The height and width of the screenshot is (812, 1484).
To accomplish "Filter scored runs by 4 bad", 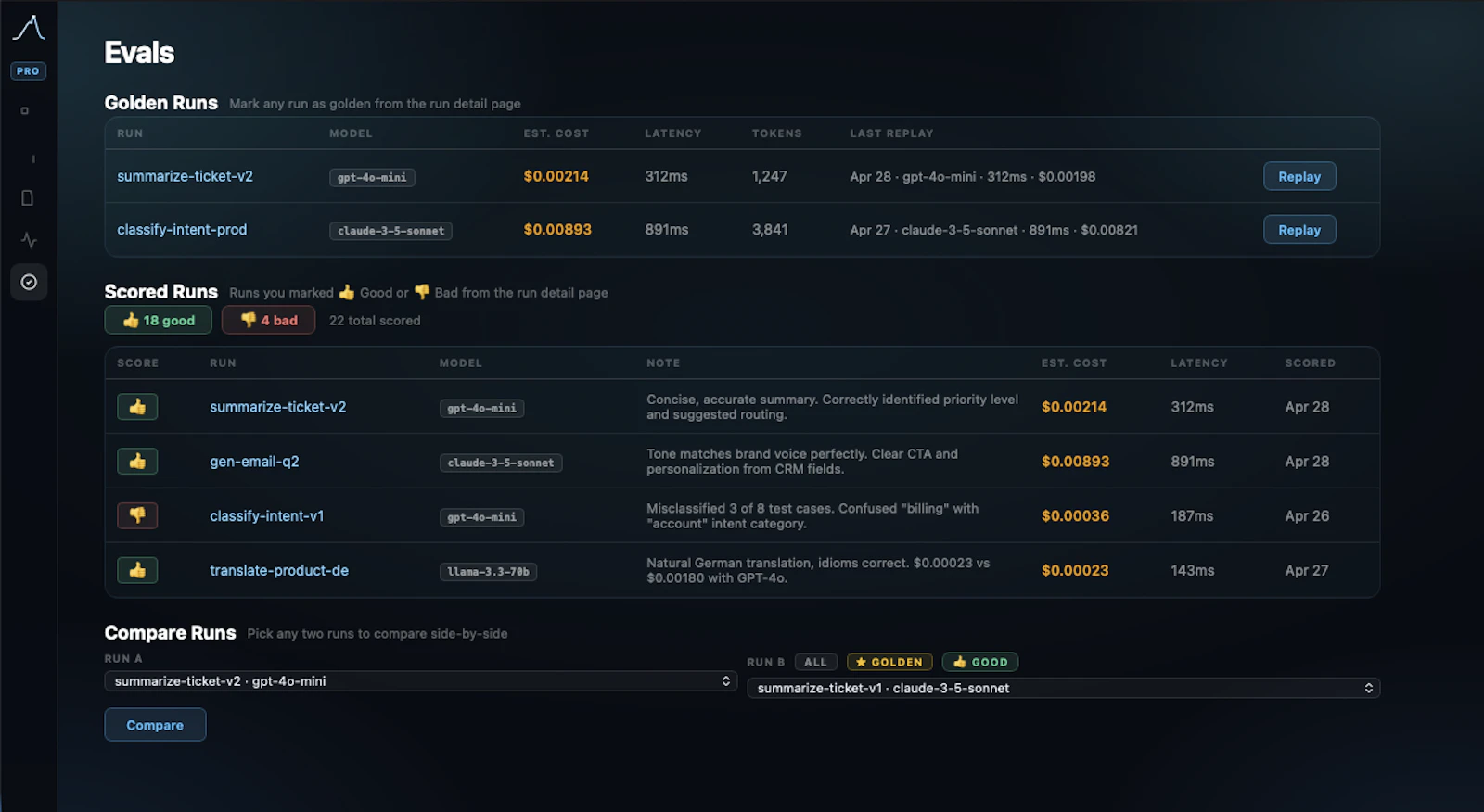I will [x=269, y=320].
